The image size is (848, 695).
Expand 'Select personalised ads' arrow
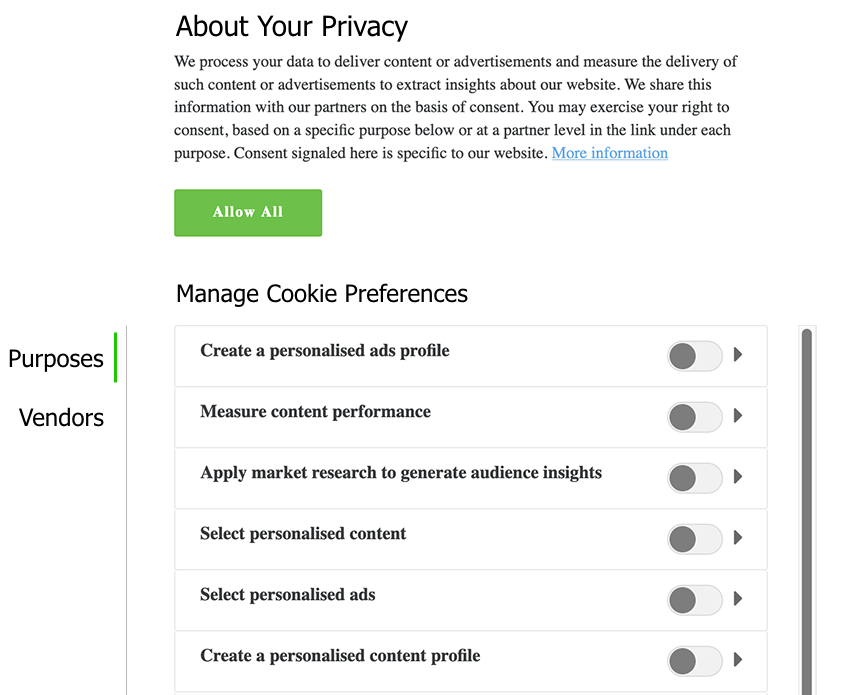point(738,599)
